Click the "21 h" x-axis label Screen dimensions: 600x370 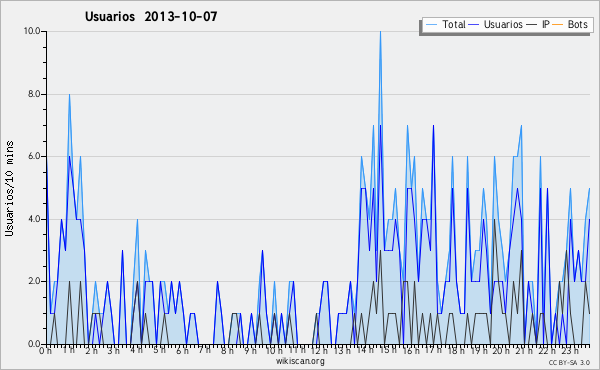pyautogui.click(x=524, y=350)
